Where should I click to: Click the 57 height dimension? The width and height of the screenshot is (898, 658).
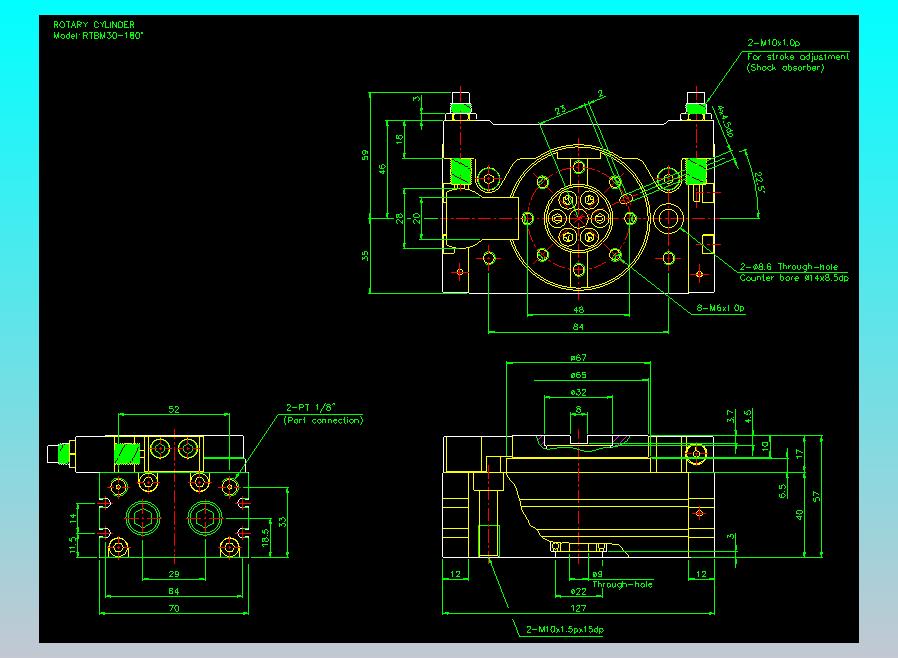pyautogui.click(x=817, y=496)
